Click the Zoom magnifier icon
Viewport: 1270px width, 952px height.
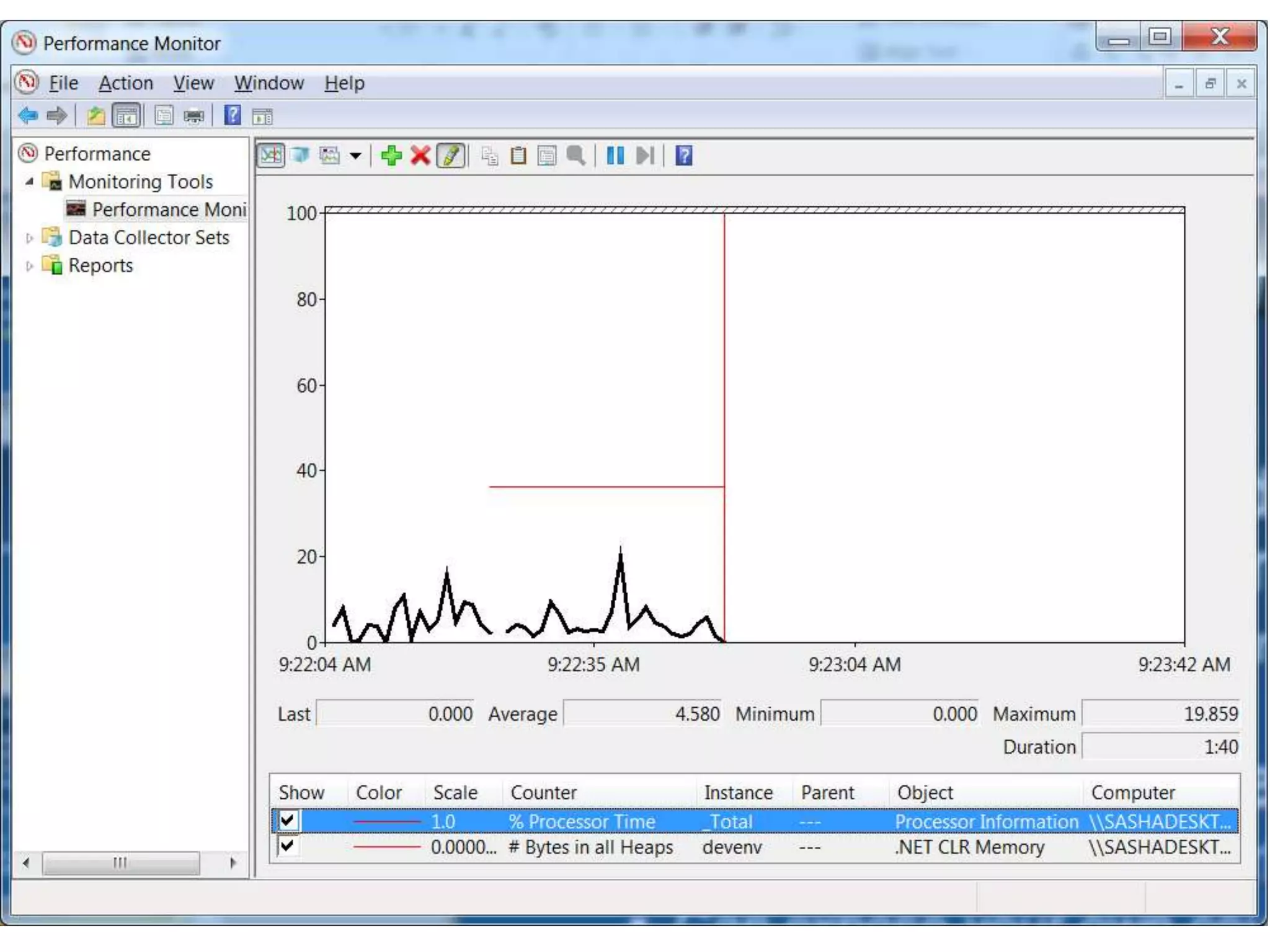(x=575, y=156)
